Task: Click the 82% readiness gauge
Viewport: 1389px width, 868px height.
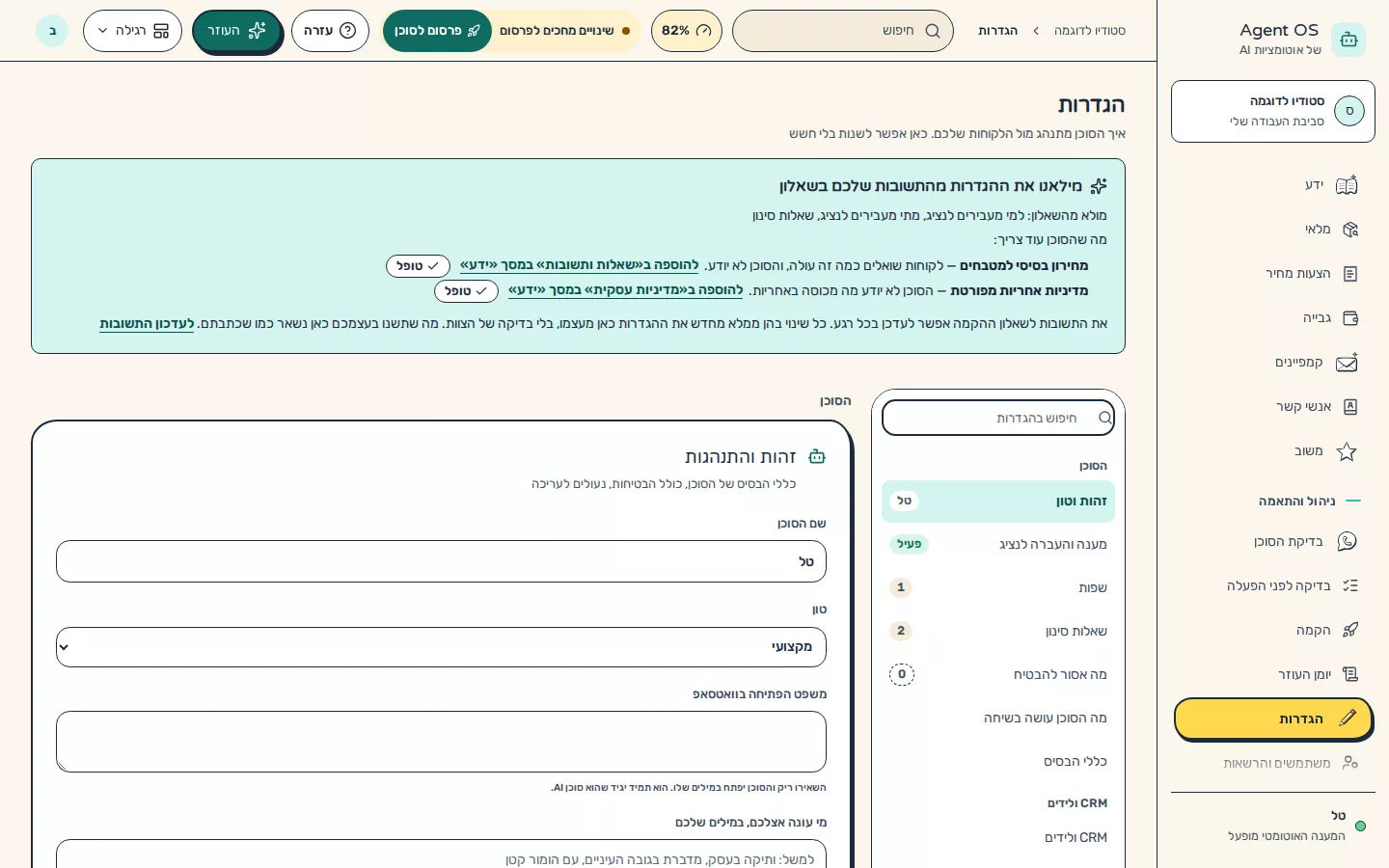Action: coord(687,31)
